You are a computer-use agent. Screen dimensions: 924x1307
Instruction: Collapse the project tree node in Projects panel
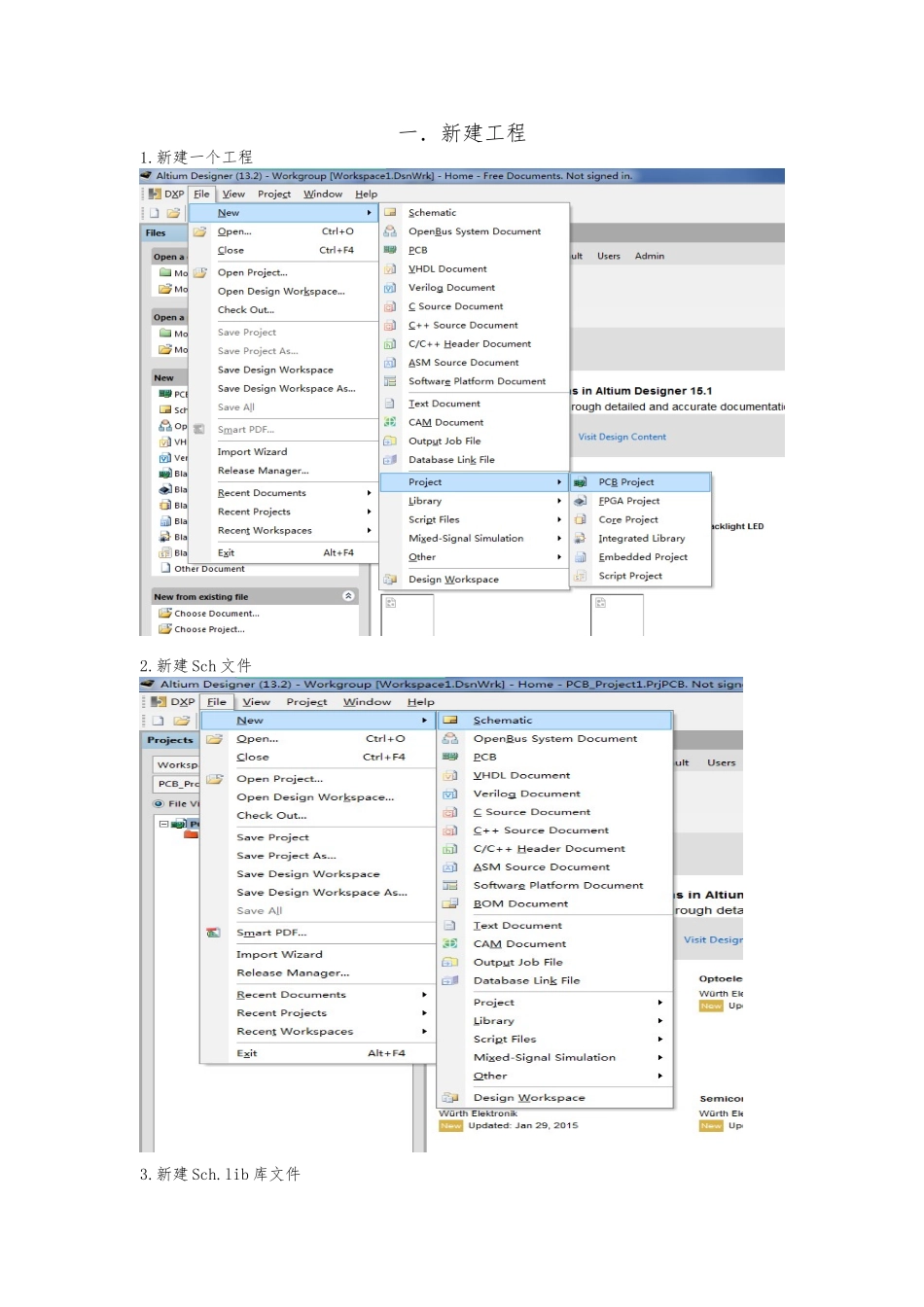tap(163, 824)
